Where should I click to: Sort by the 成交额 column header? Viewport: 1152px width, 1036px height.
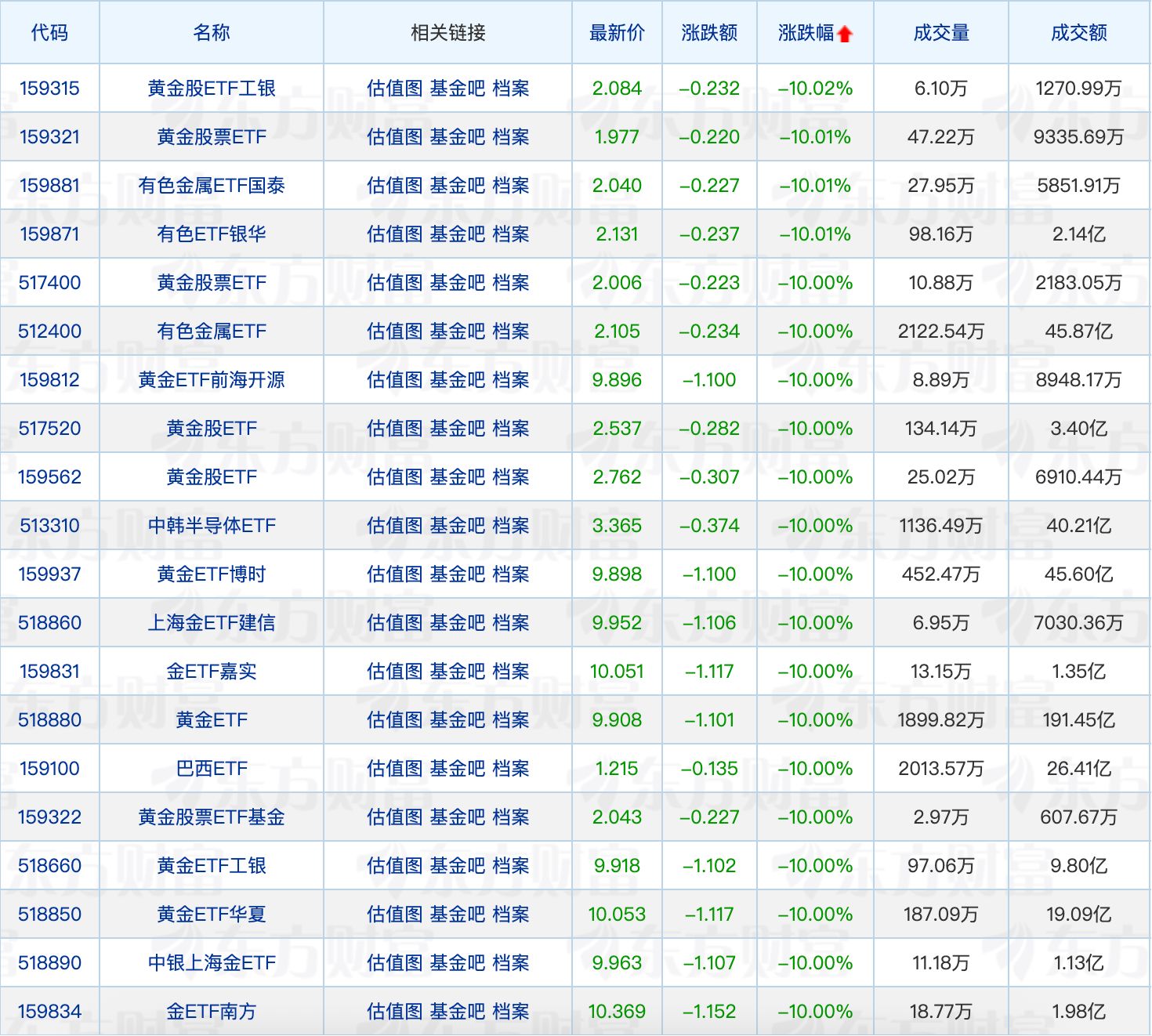[1078, 33]
